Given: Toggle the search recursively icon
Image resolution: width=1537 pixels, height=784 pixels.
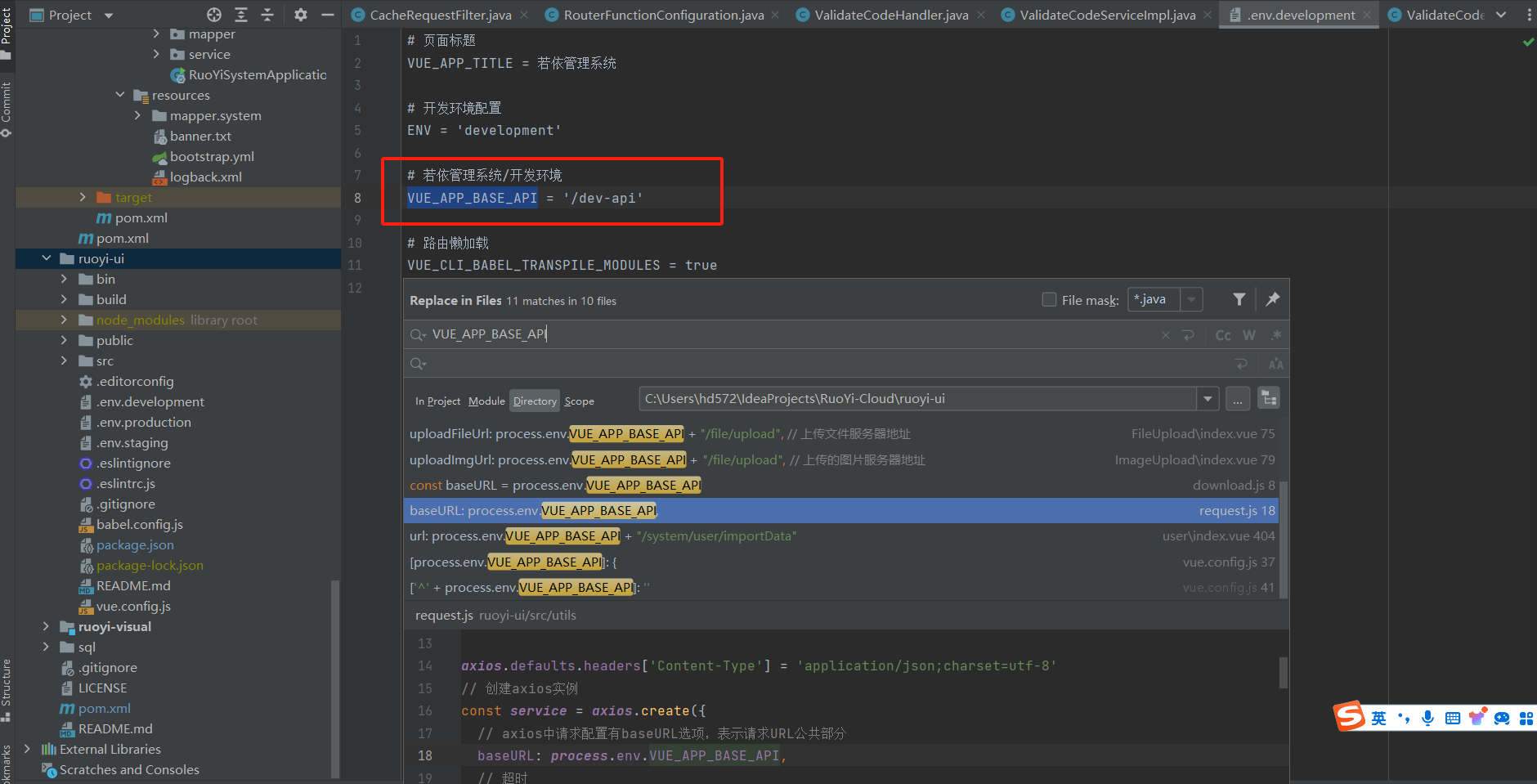Looking at the screenshot, I should pos(1269,399).
